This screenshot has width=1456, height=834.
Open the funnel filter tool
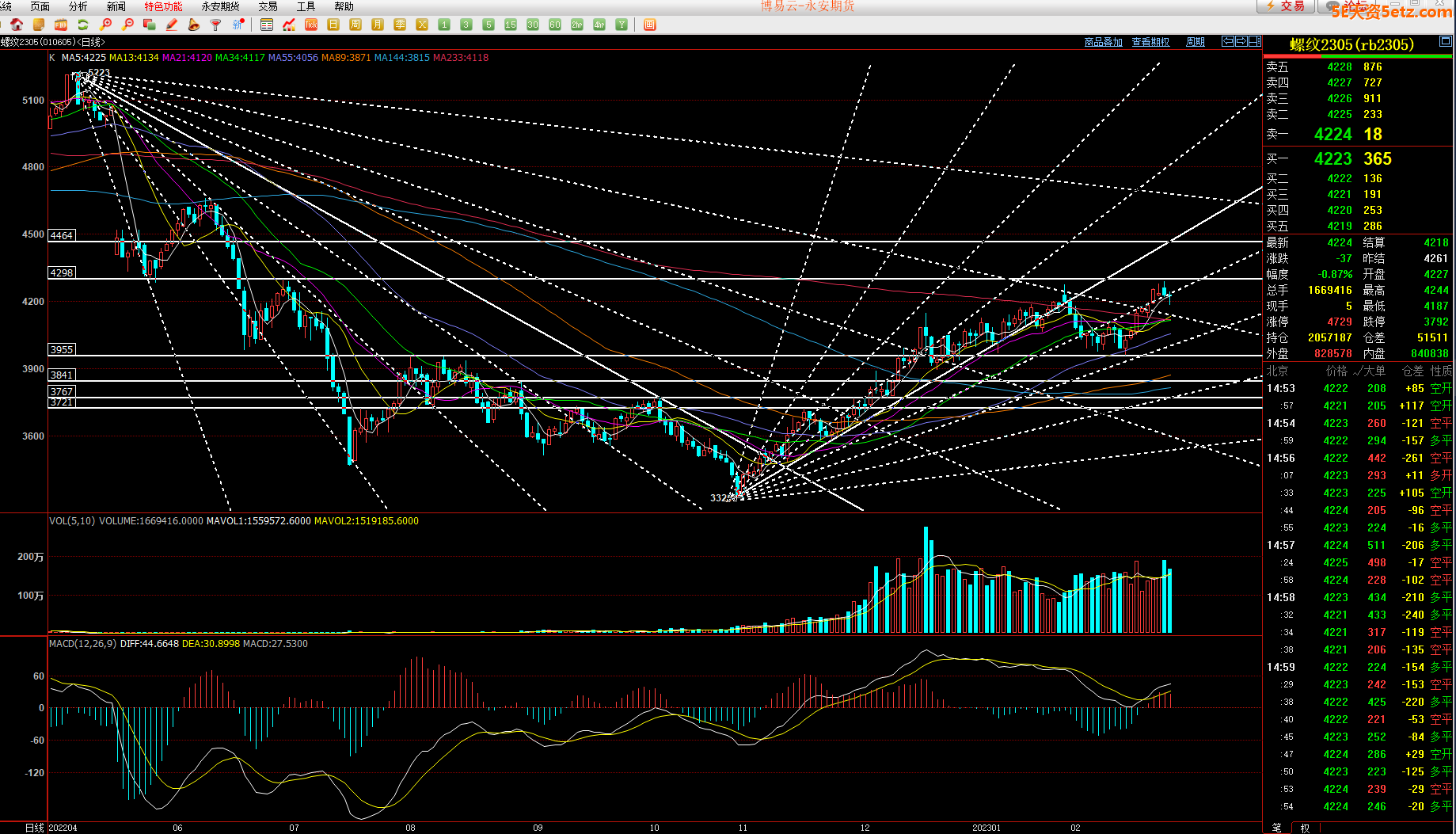(215, 25)
